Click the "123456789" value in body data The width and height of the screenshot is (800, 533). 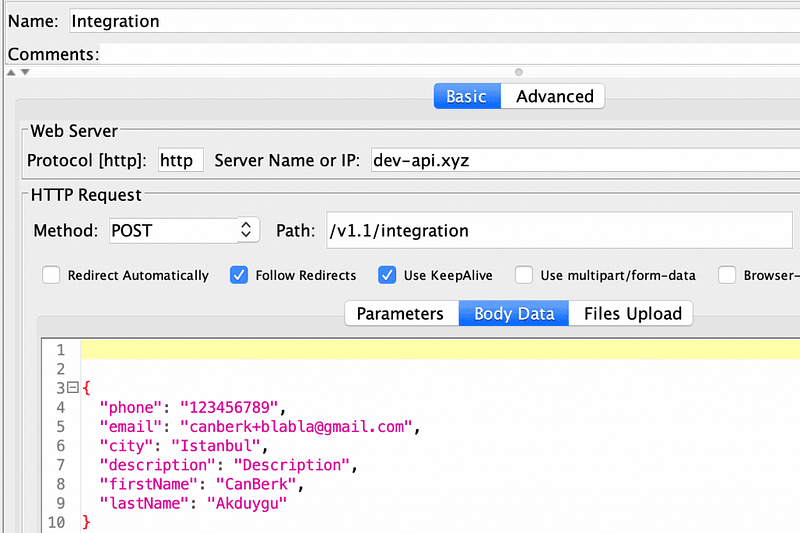point(229,408)
